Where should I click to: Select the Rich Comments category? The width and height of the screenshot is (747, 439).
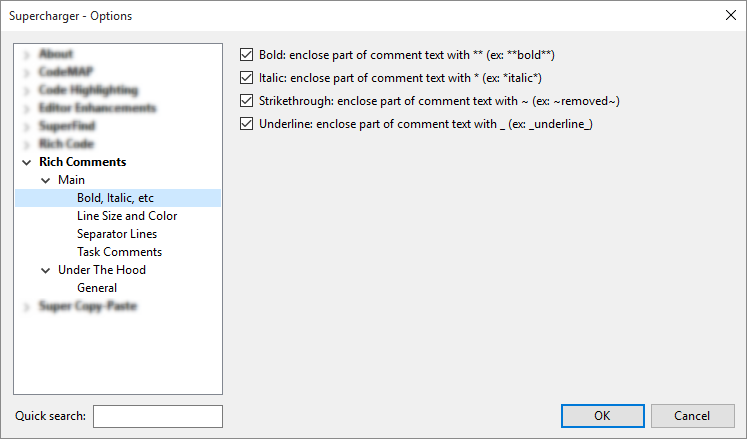point(82,162)
